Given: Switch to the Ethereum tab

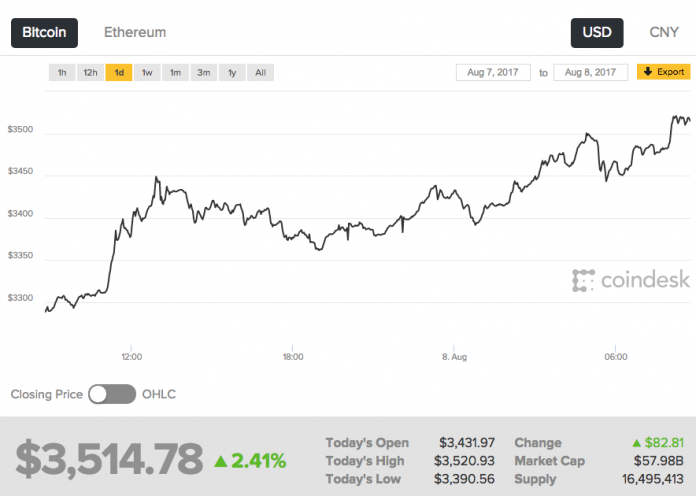Looking at the screenshot, I should 135,32.
